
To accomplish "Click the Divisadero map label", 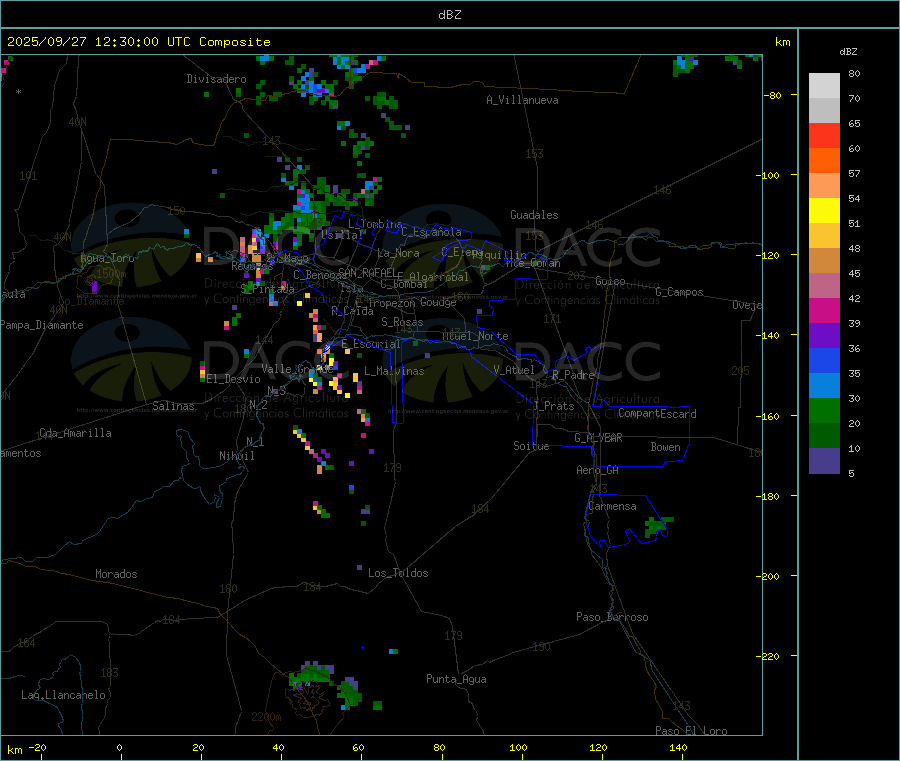I will coord(216,79).
